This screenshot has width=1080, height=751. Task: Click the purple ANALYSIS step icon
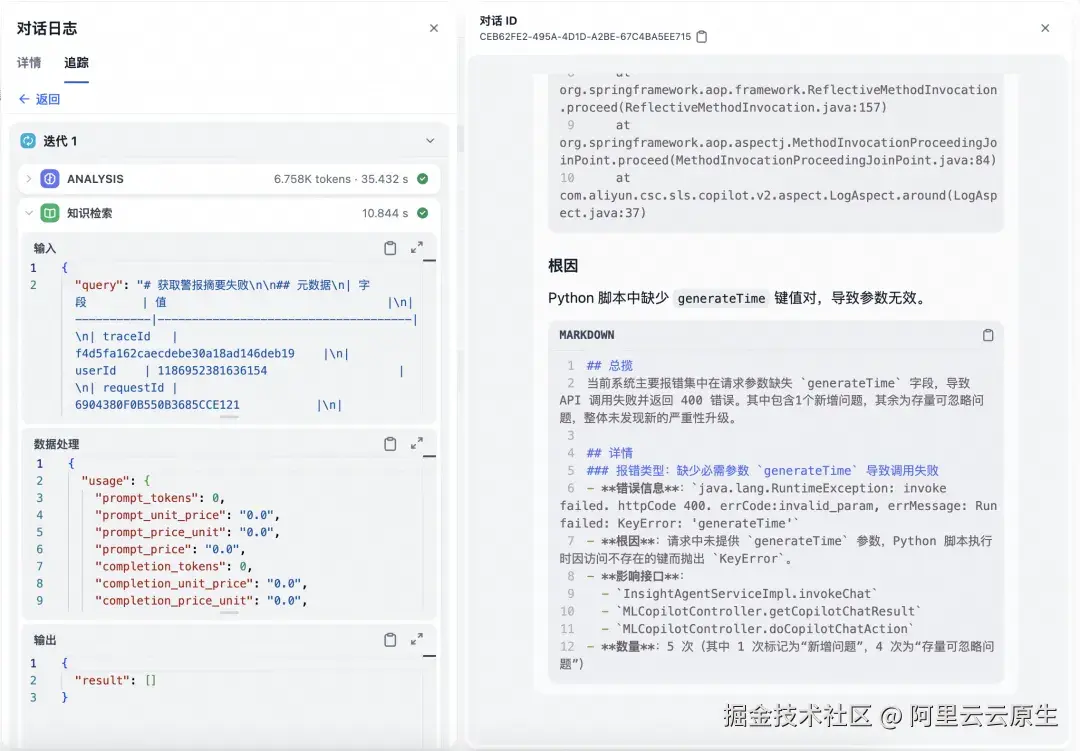(x=51, y=178)
